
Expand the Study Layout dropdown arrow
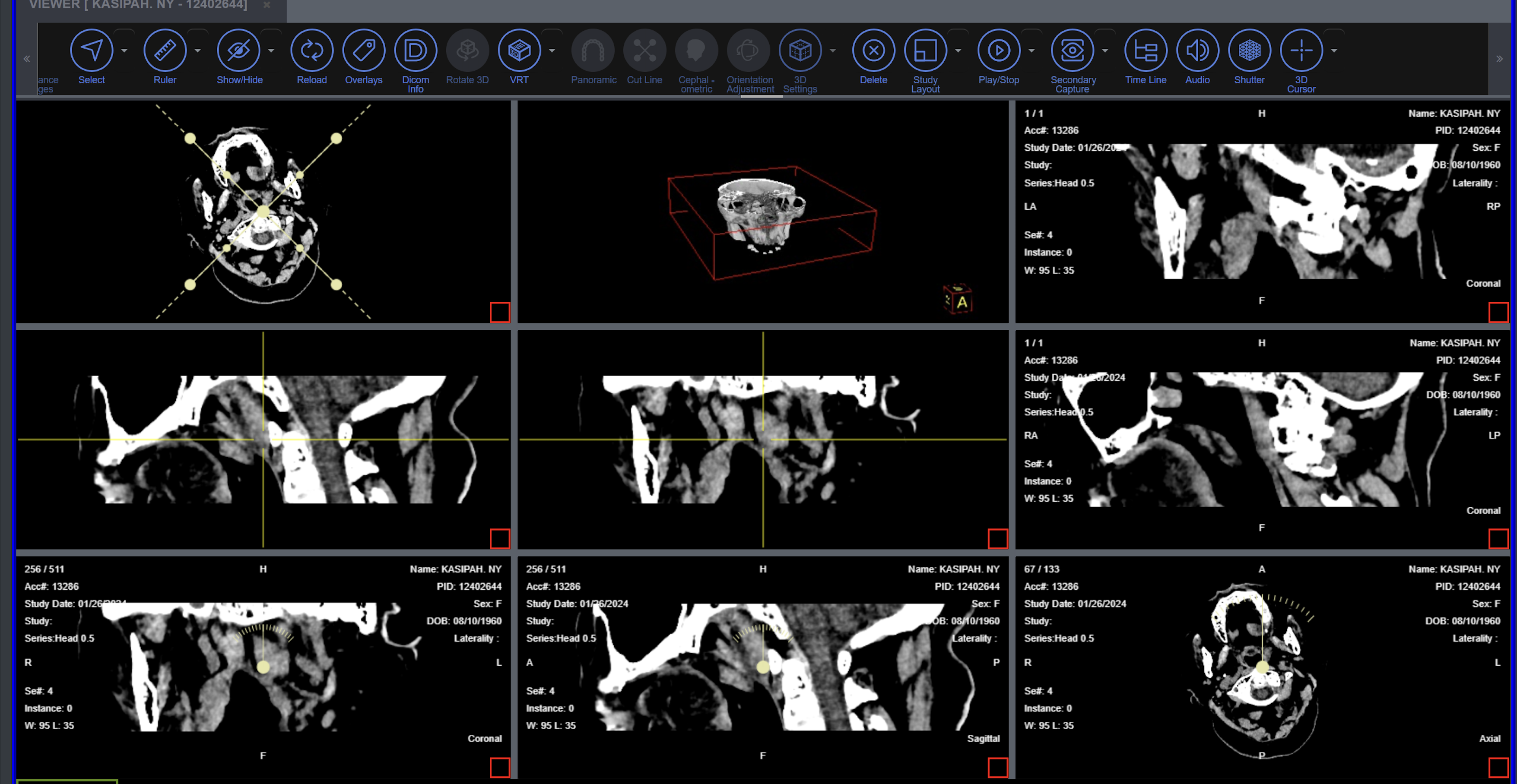pyautogui.click(x=958, y=51)
